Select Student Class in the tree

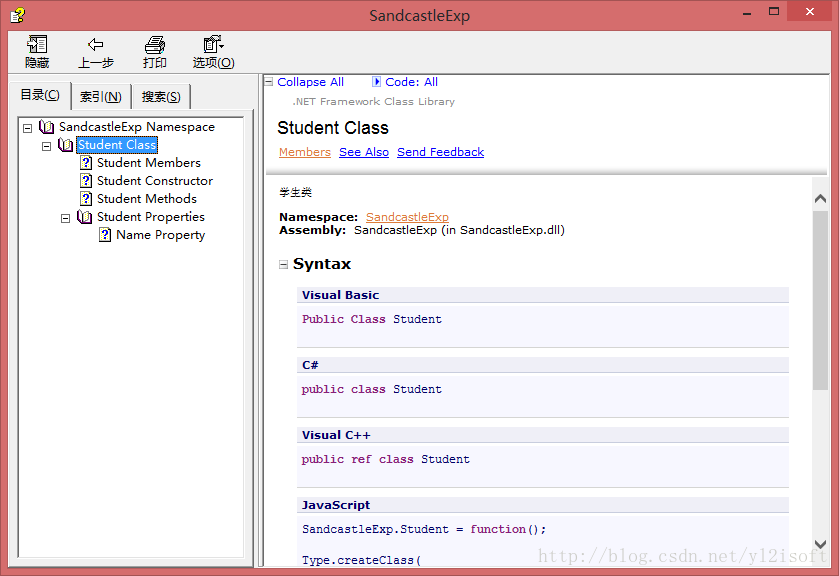117,145
